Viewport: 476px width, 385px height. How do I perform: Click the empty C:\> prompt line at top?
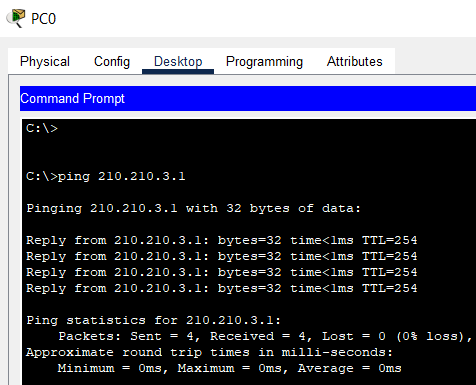42,128
